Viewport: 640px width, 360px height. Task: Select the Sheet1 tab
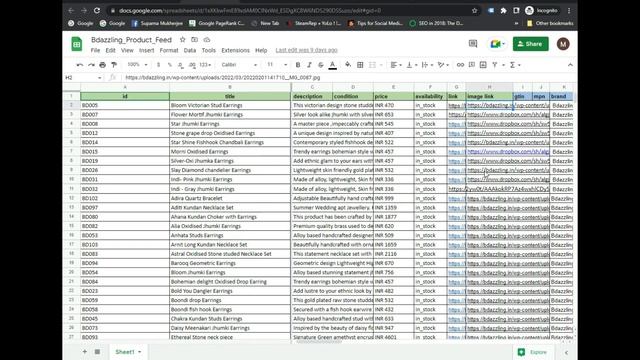[128, 352]
